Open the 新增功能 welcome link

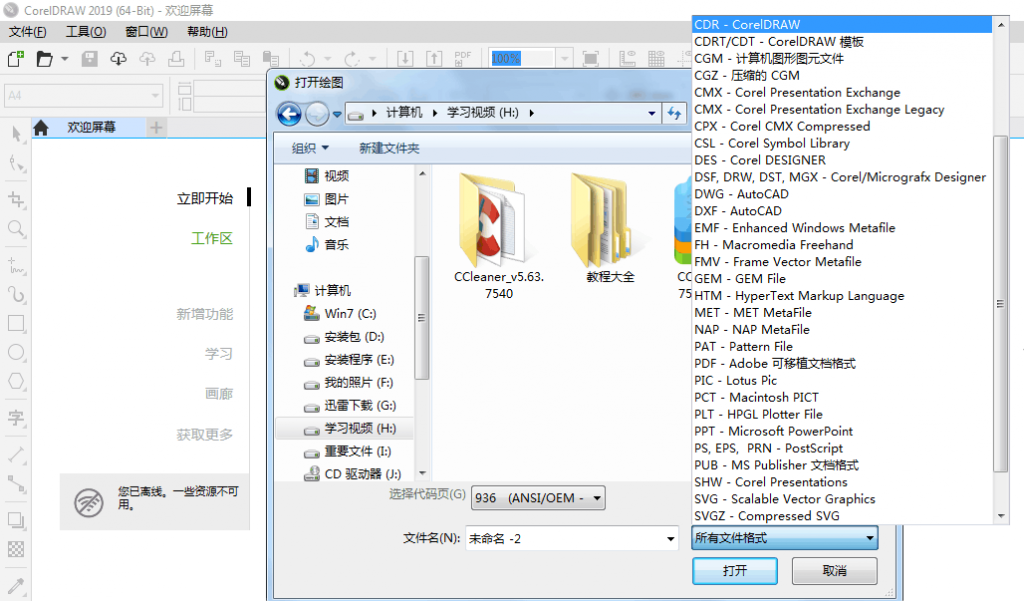pos(204,314)
